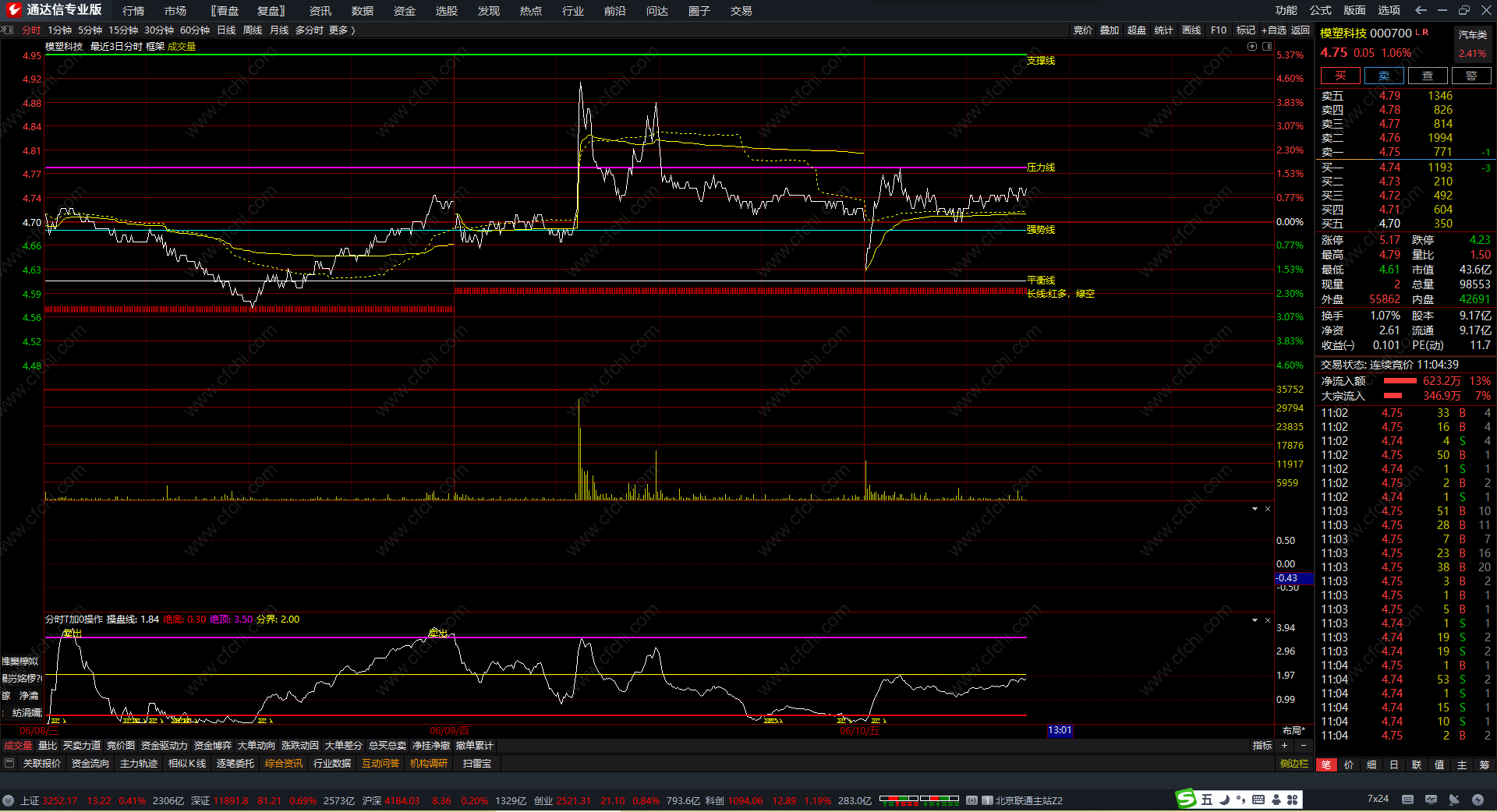The width and height of the screenshot is (1497, 812).
Task: Open the soft keyboard icon in IME bar
Action: tap(1258, 800)
